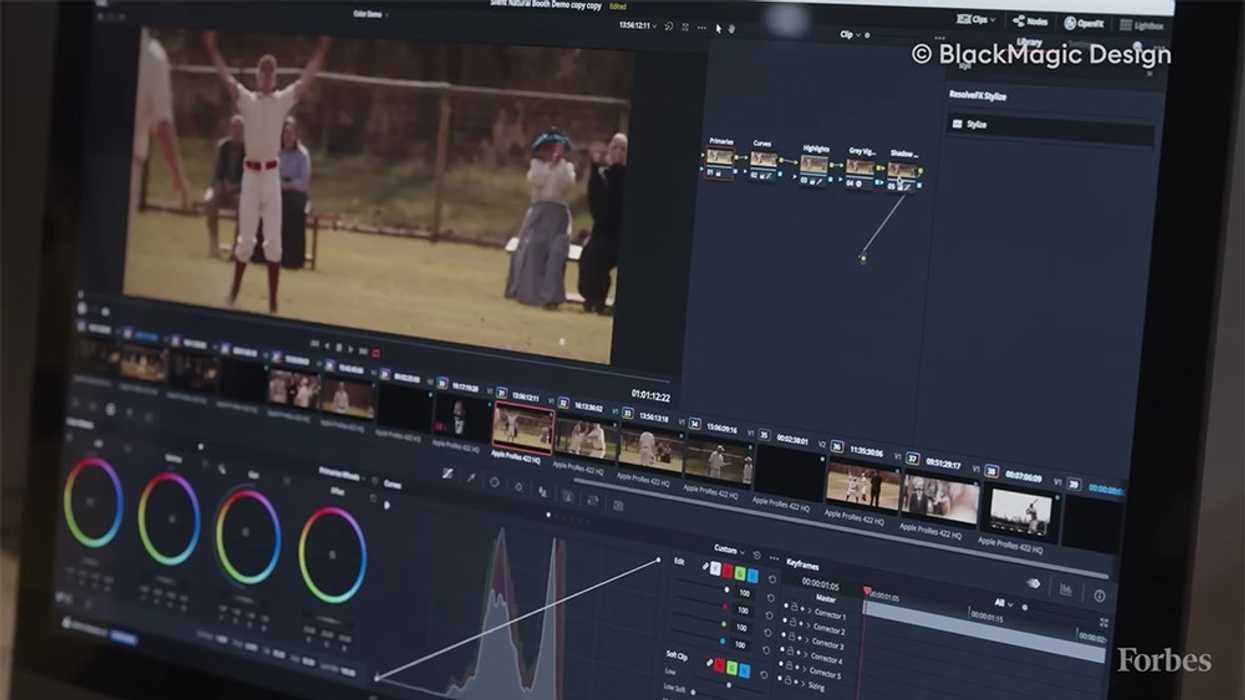Image resolution: width=1245 pixels, height=700 pixels.
Task: Toggle the Nodes panel button
Action: (1030, 21)
